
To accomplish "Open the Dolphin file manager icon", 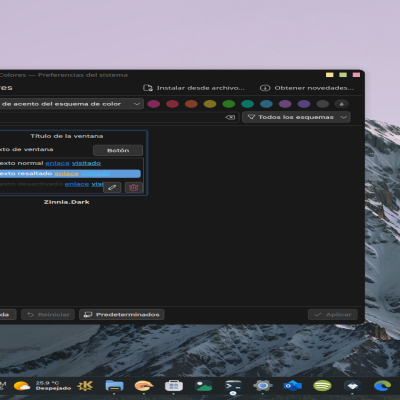I will 114,386.
